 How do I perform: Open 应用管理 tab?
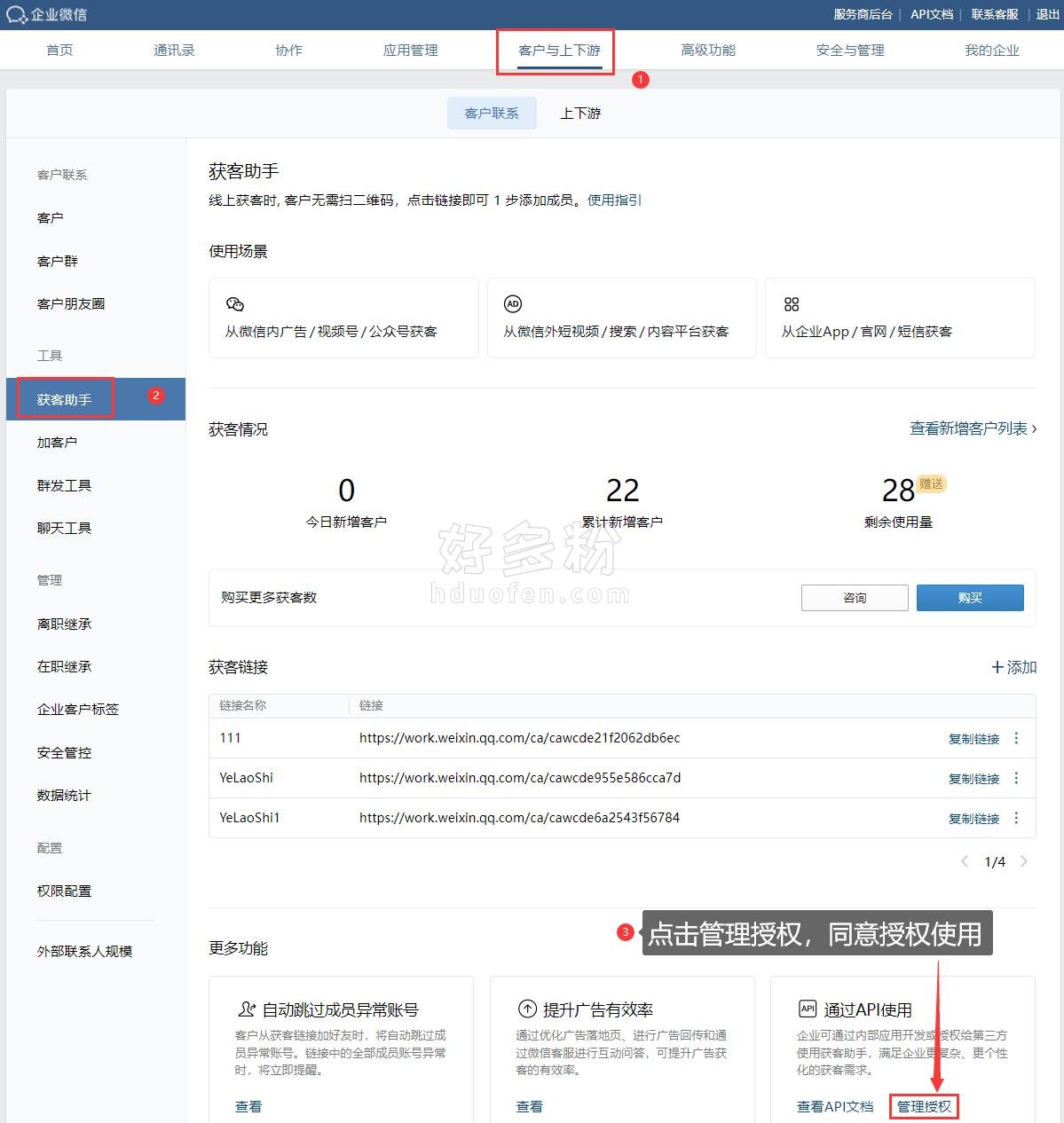pyautogui.click(x=411, y=51)
